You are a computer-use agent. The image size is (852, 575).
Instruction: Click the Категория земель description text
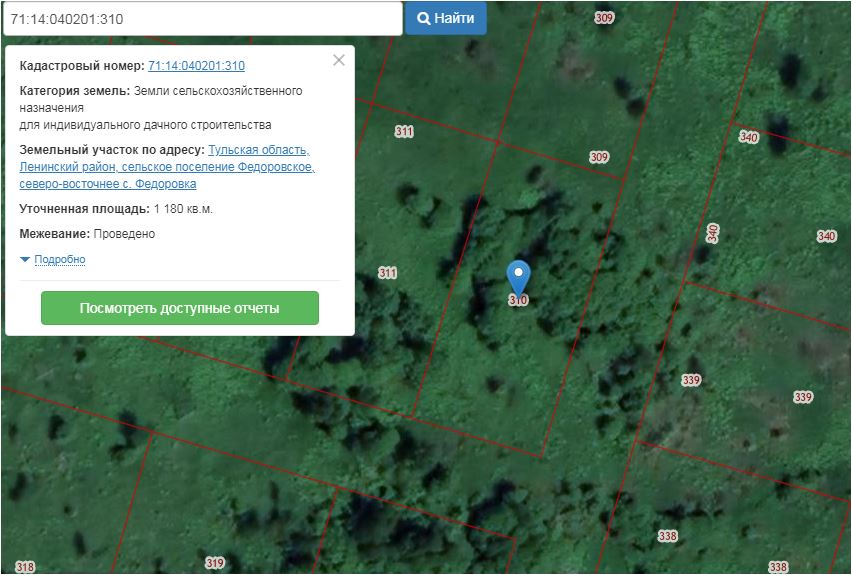tap(161, 108)
